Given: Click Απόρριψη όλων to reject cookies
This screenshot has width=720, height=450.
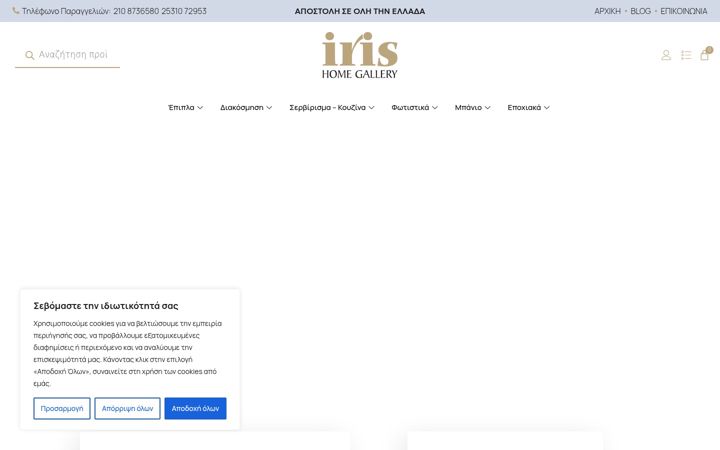Looking at the screenshot, I should (x=127, y=408).
